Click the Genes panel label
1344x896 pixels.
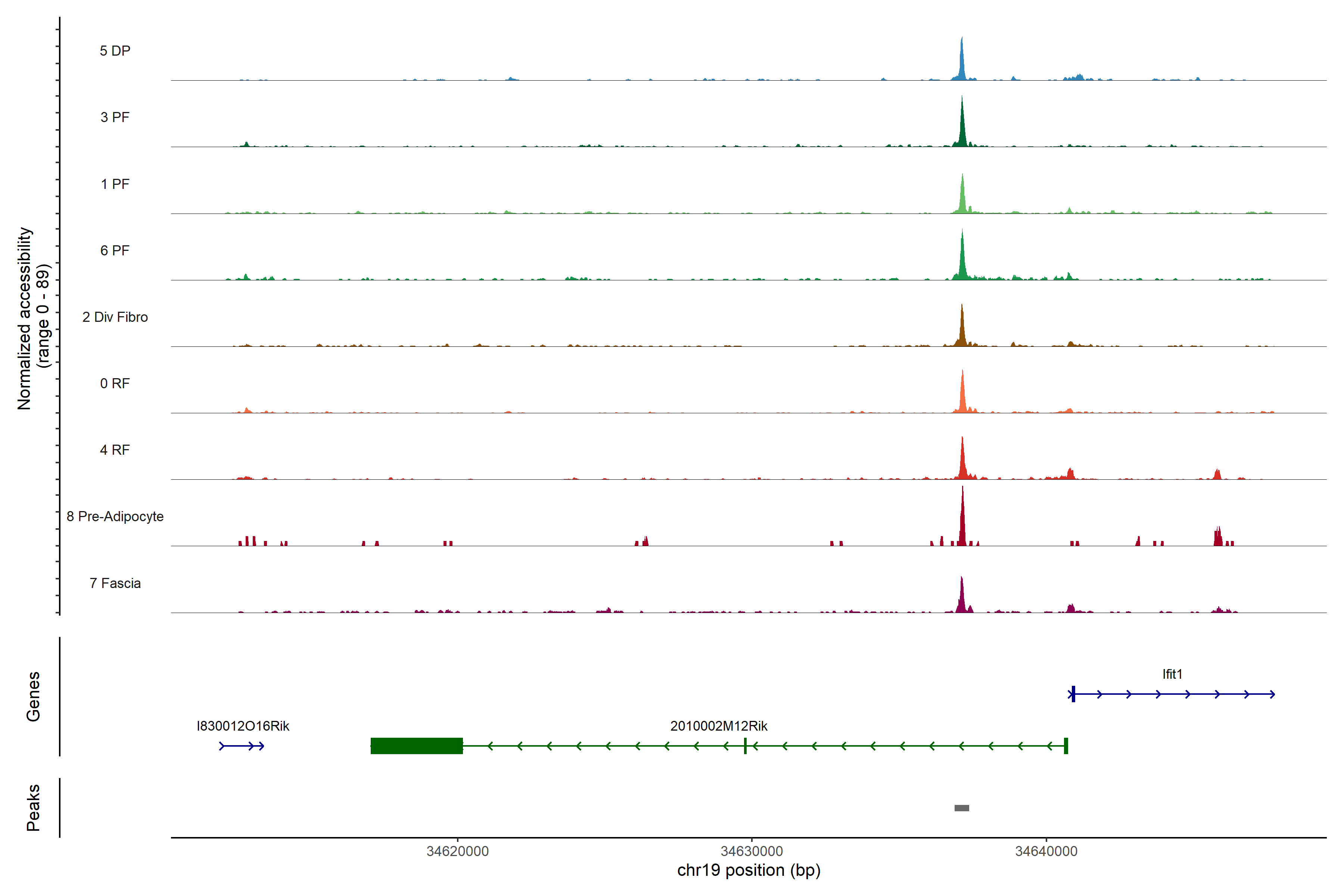point(33,696)
